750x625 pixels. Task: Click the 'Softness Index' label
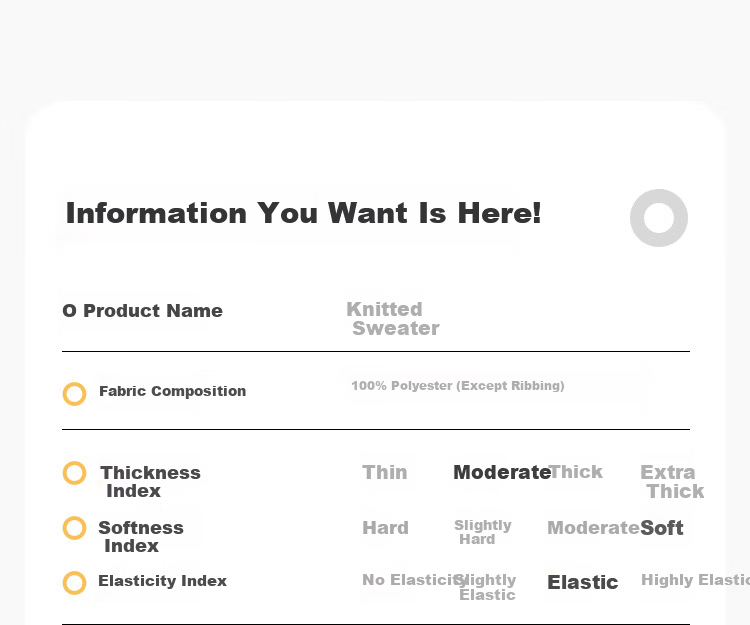(141, 537)
